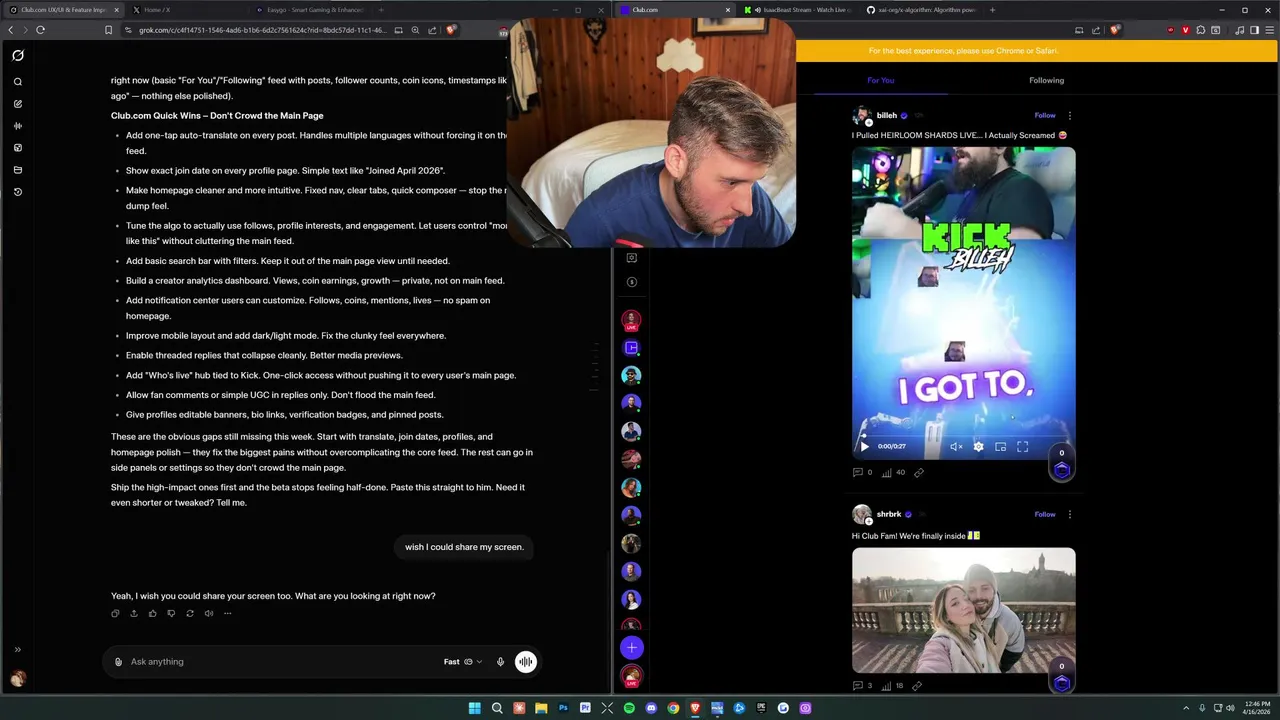Open more options under Grok response

pos(228,613)
